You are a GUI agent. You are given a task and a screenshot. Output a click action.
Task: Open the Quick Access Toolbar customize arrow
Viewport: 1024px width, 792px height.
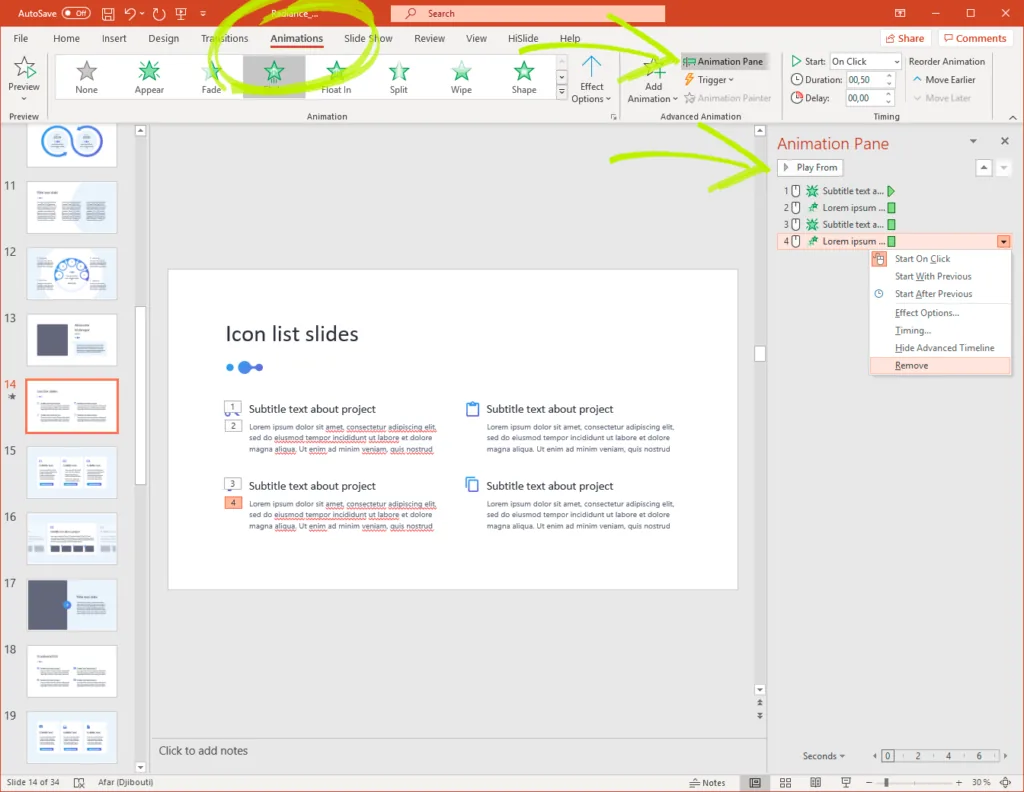point(203,13)
